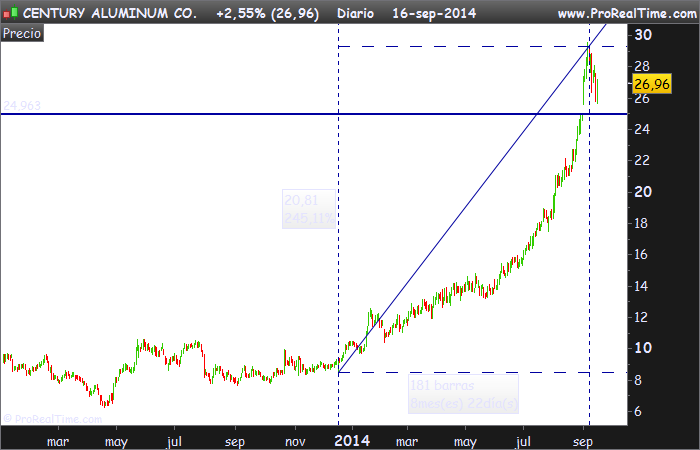This screenshot has height=450, width=700.
Task: Click the 8 price axis label
Action: (638, 380)
